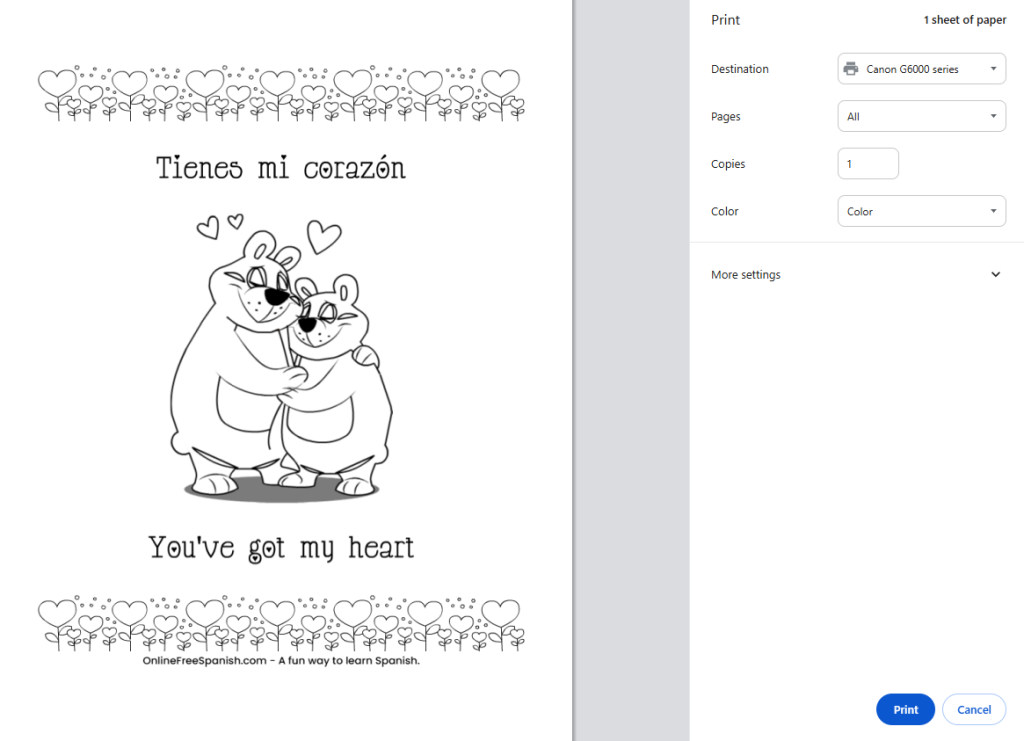Click the "1 sheet of paper" summary

[964, 20]
